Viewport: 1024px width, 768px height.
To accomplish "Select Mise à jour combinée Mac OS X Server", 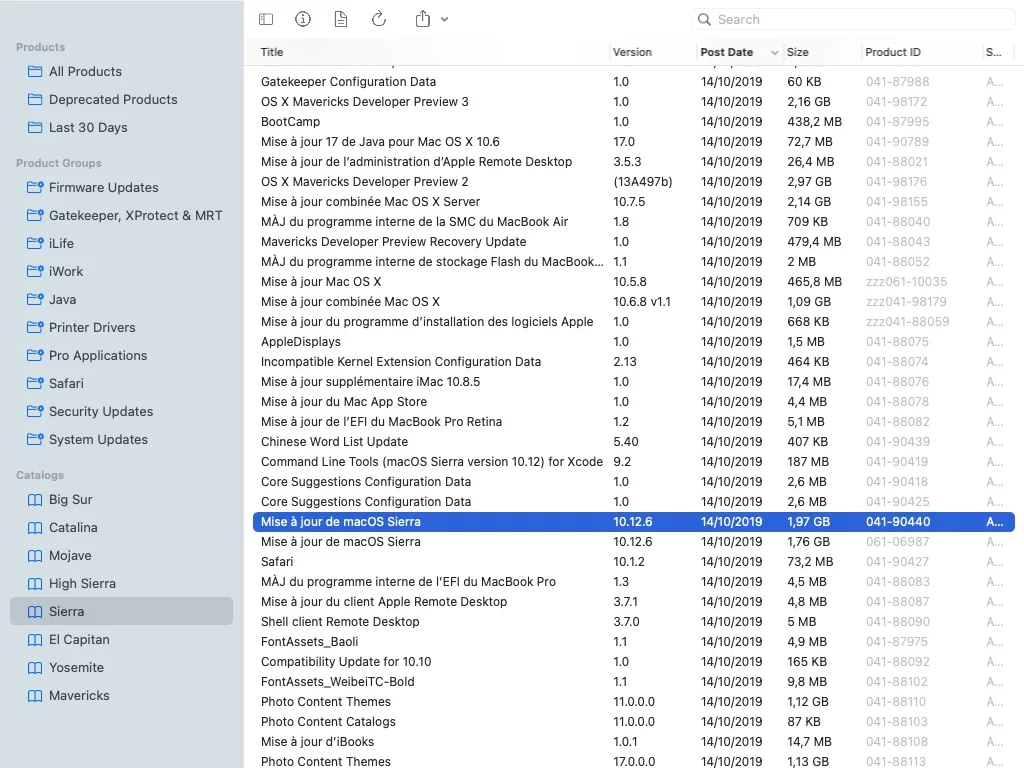I will [x=633, y=202].
